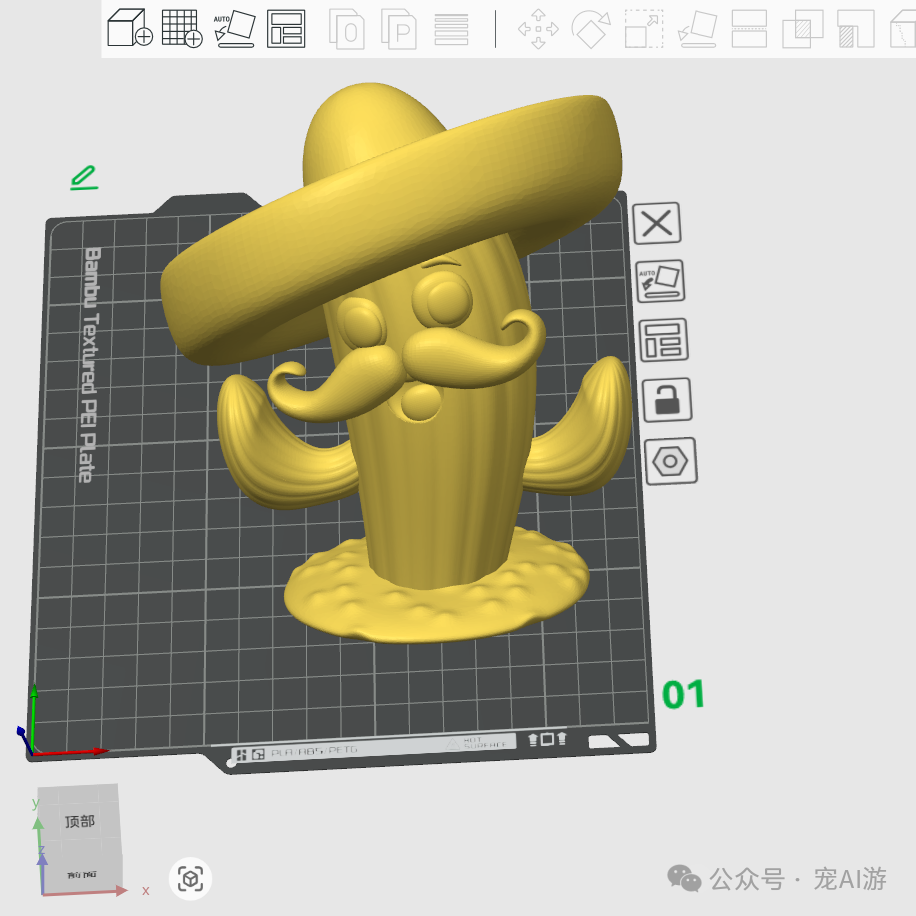Screen dimensions: 916x916
Task: Select the Scale tool
Action: coord(644,29)
